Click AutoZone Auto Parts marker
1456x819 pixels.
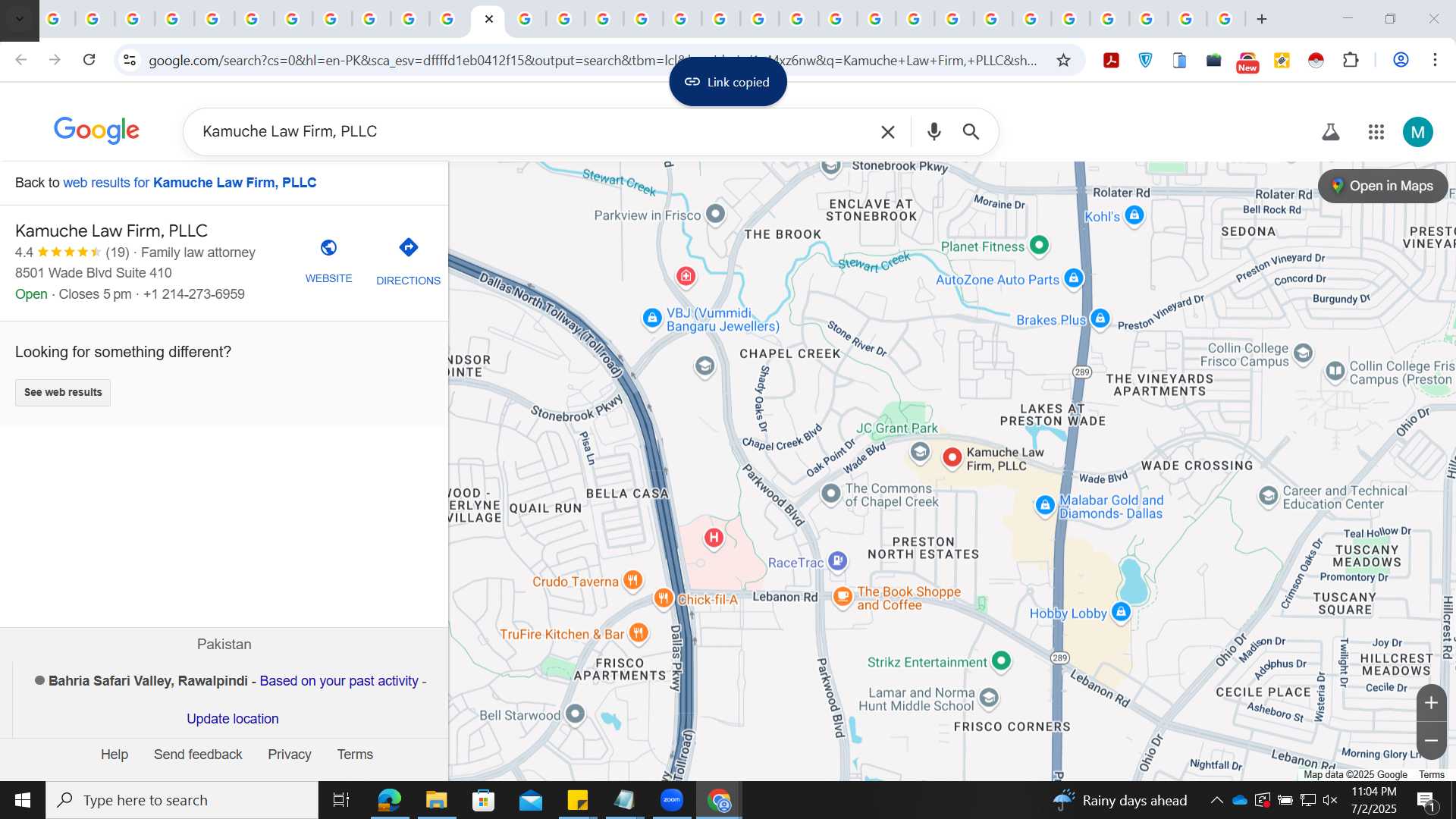click(x=1073, y=278)
